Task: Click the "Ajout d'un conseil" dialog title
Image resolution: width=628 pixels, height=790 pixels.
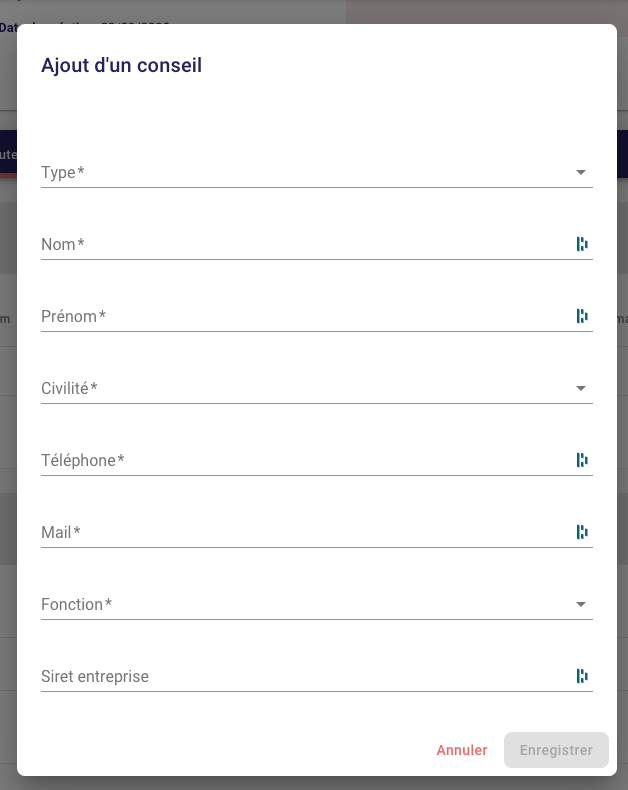Action: click(x=121, y=66)
